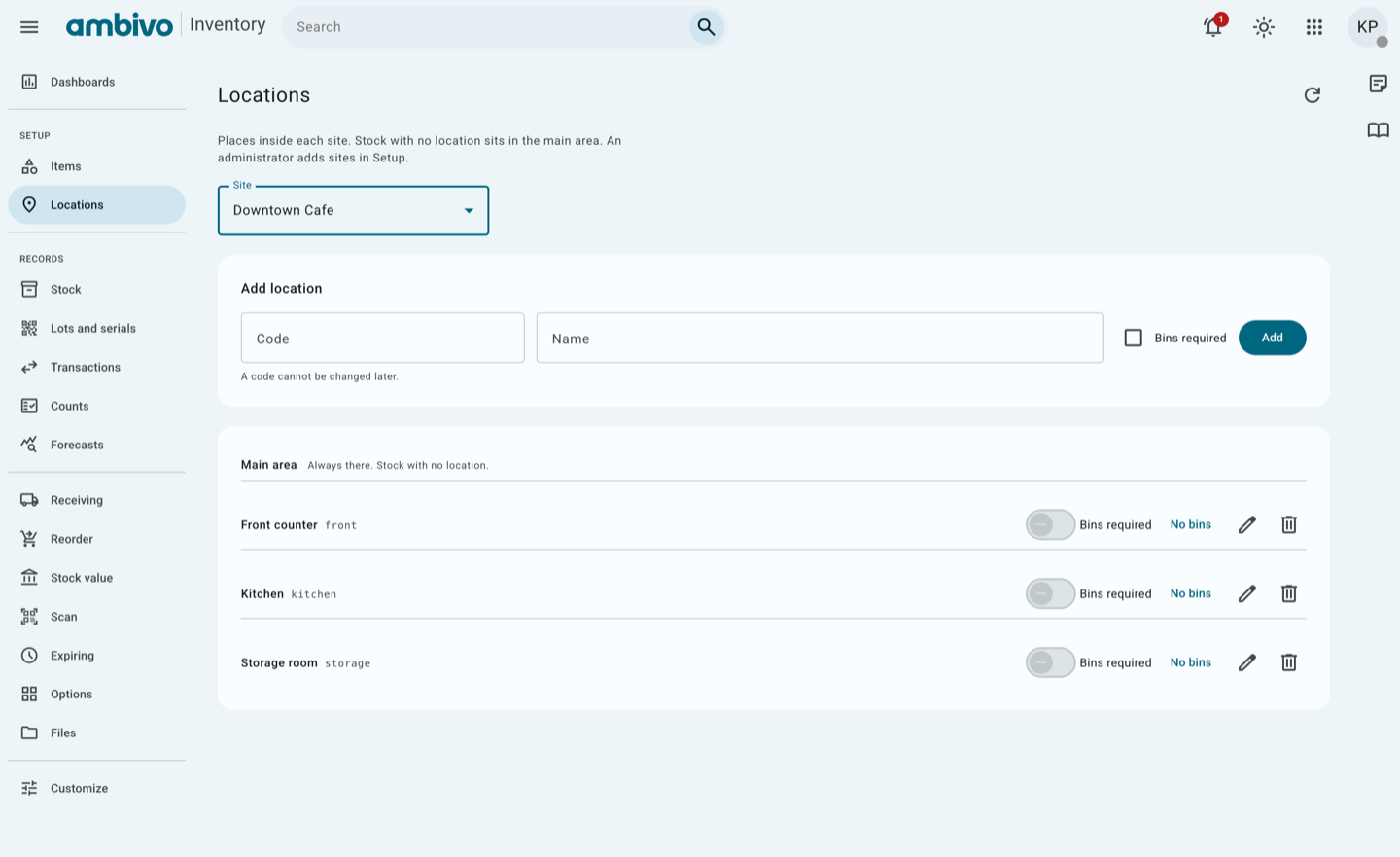Open Reorder in the sidebar

[x=96, y=540]
